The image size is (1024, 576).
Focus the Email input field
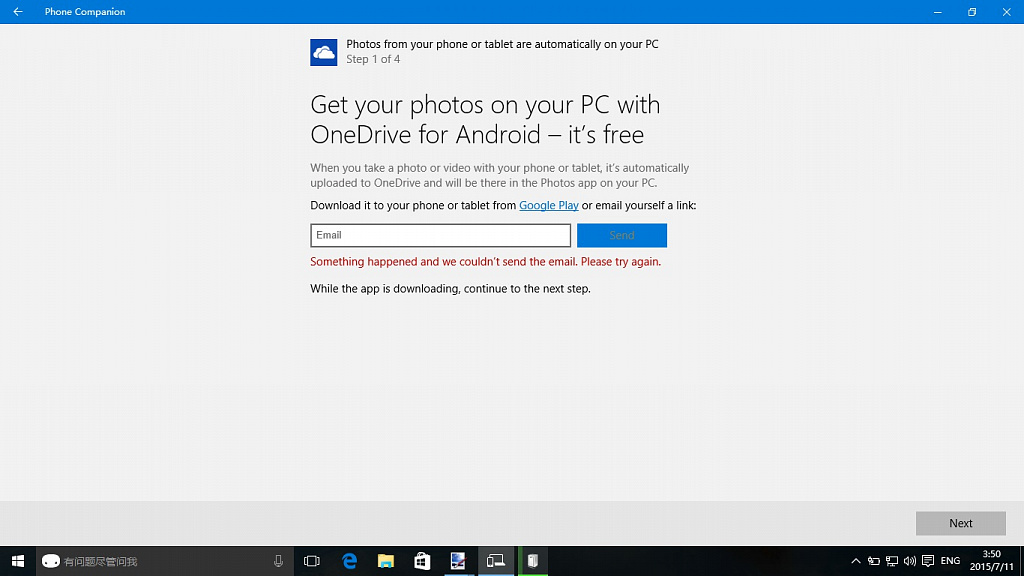click(440, 235)
